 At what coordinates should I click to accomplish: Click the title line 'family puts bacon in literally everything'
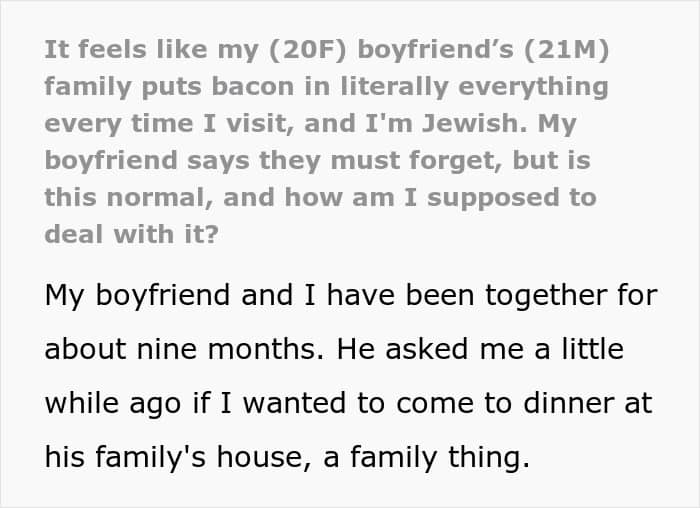[x=326, y=87]
